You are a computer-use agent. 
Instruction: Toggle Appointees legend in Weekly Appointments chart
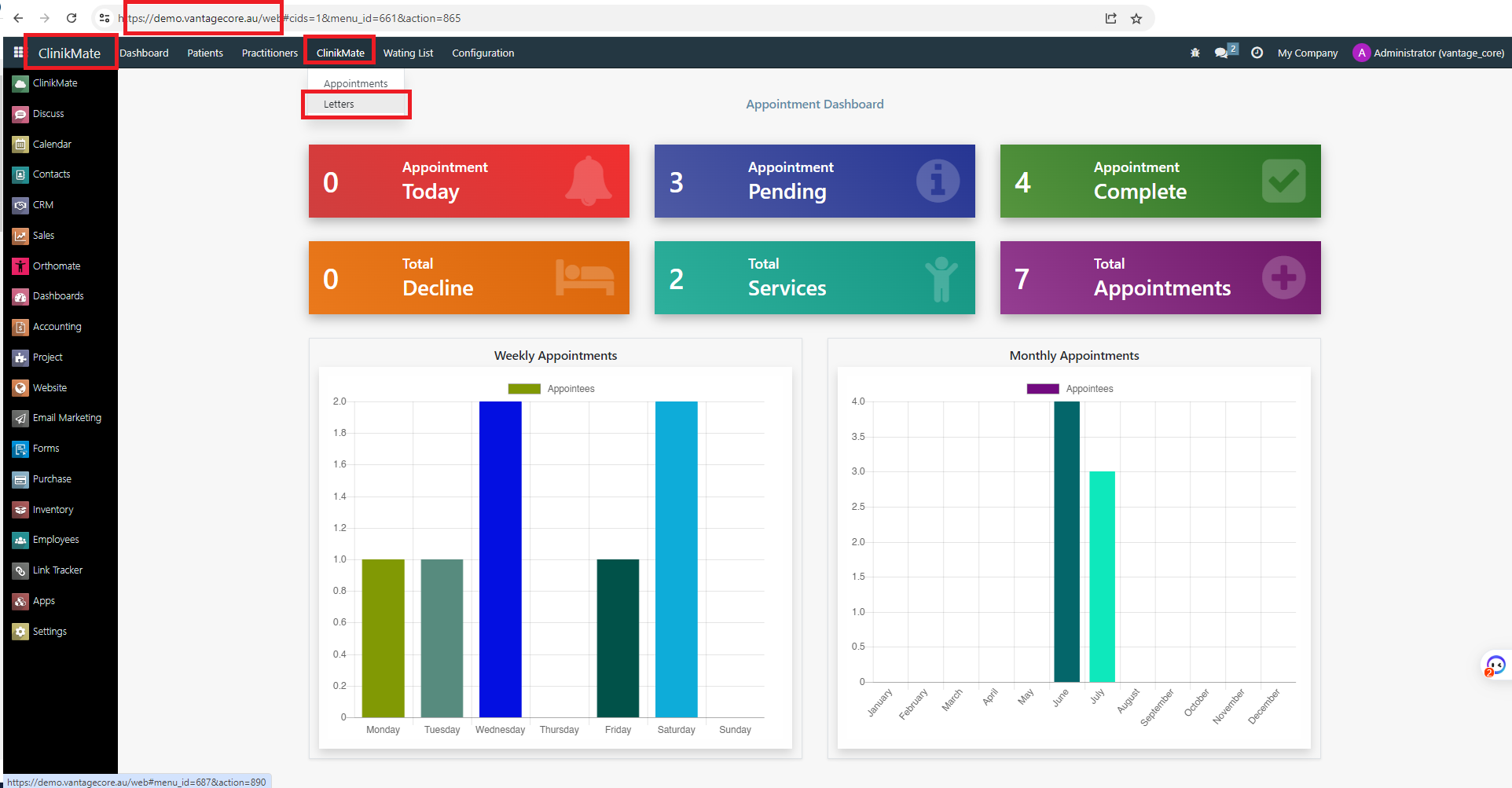coord(552,389)
